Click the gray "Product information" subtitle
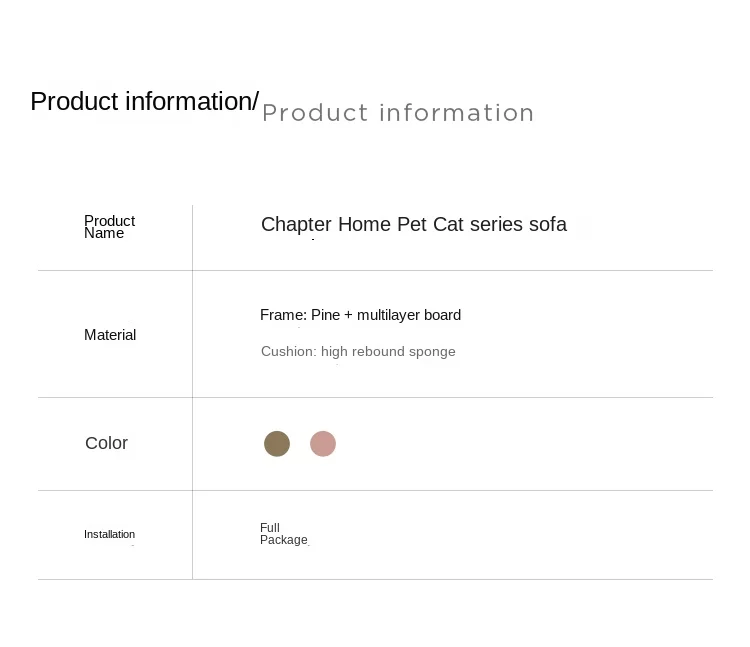 click(398, 113)
